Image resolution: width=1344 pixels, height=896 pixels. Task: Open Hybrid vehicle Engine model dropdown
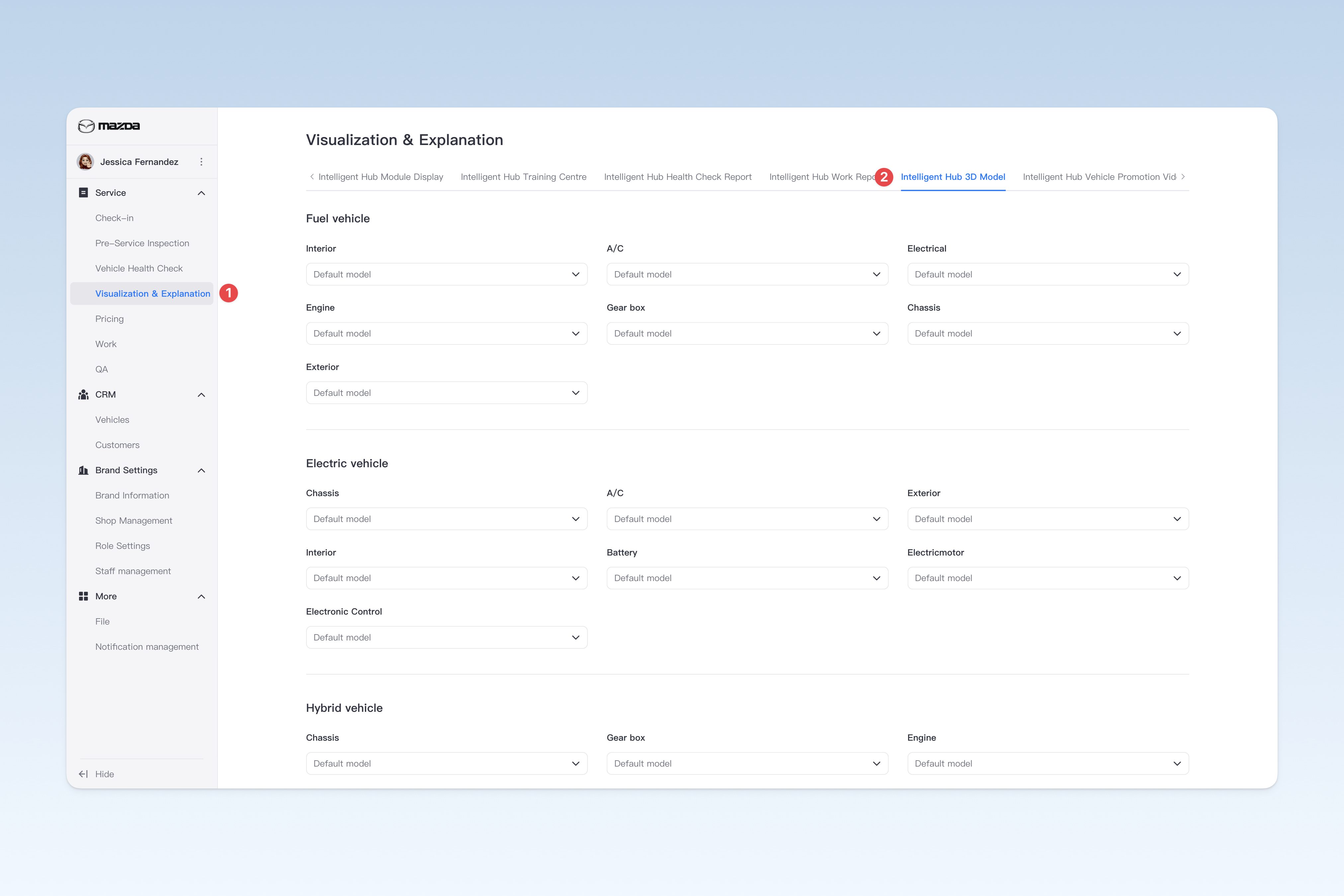pos(1048,764)
